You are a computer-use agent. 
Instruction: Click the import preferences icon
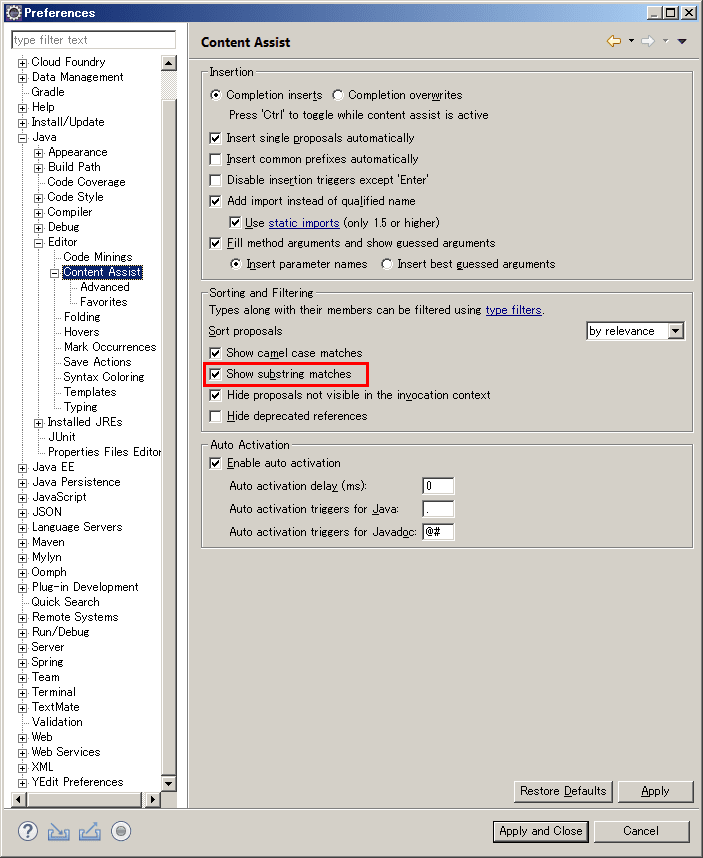[x=59, y=832]
